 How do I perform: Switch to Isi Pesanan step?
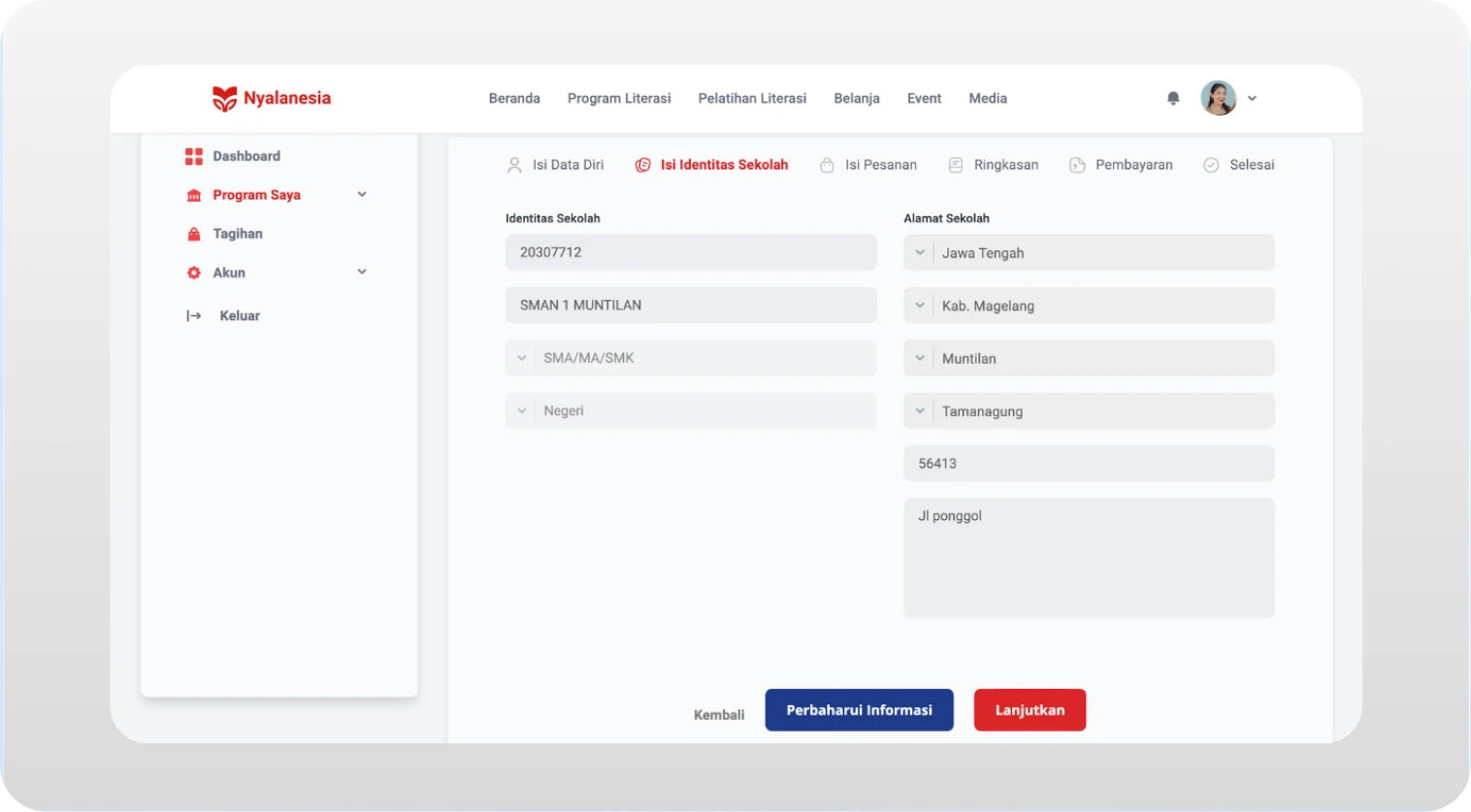[880, 165]
